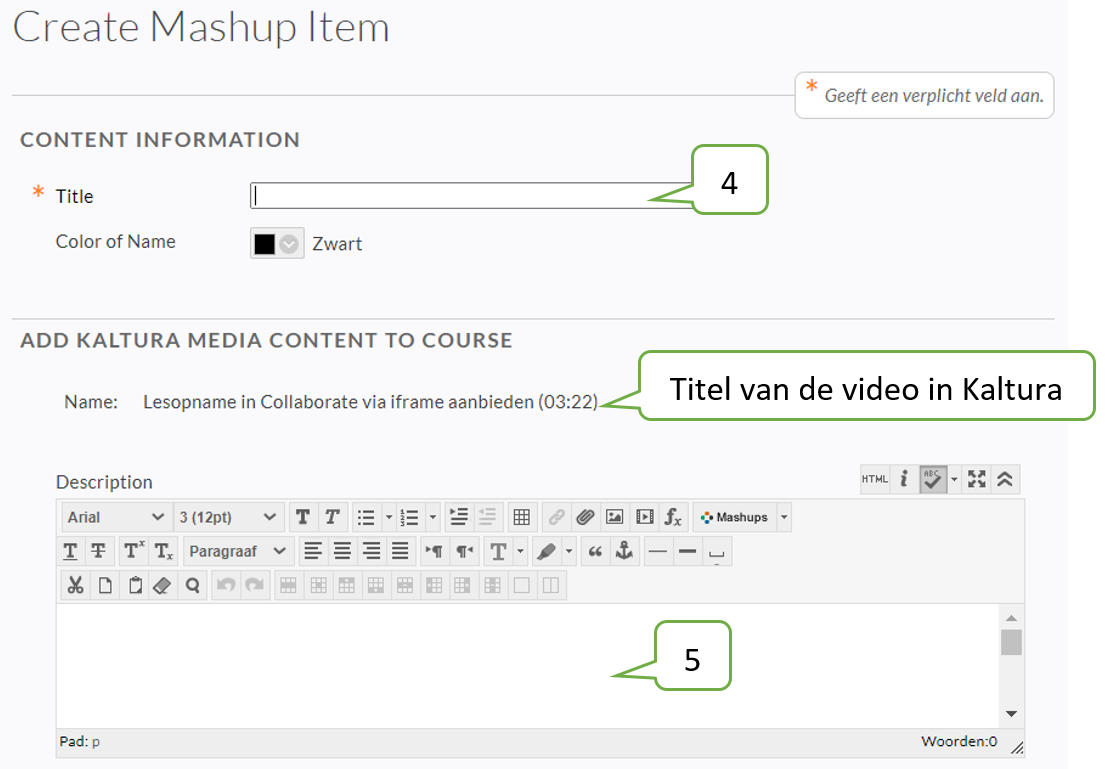Open the math formula editor (fx)
Viewport: 1105px width, 769px height.
tap(673, 517)
